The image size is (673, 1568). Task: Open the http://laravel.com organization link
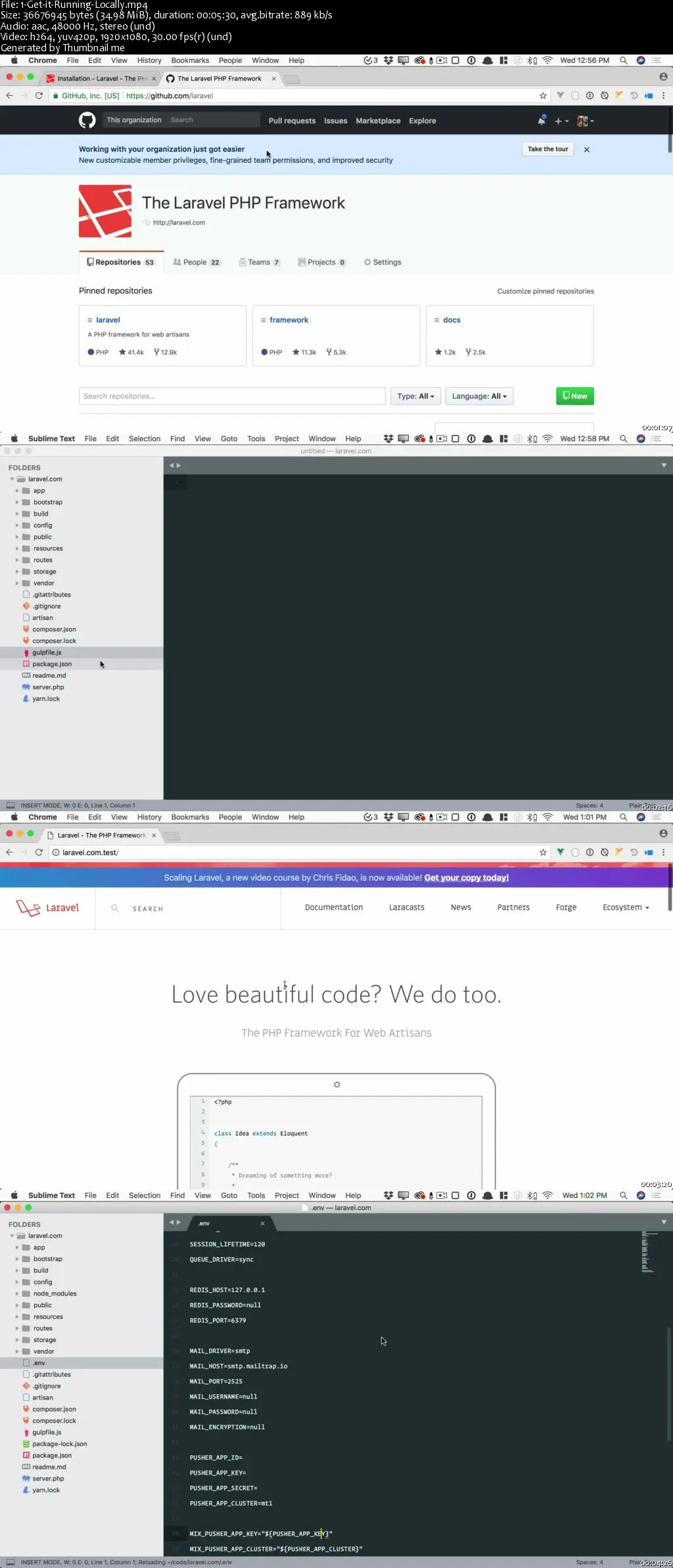coord(179,223)
